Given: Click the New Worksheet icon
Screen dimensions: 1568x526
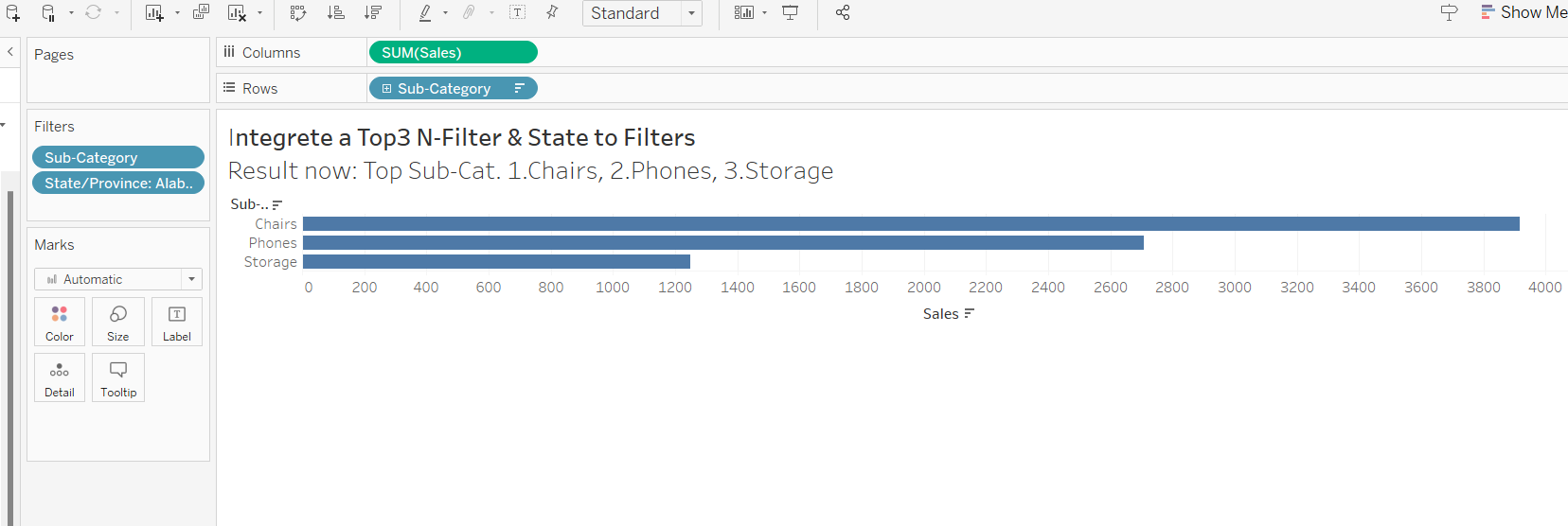Looking at the screenshot, I should tap(154, 13).
